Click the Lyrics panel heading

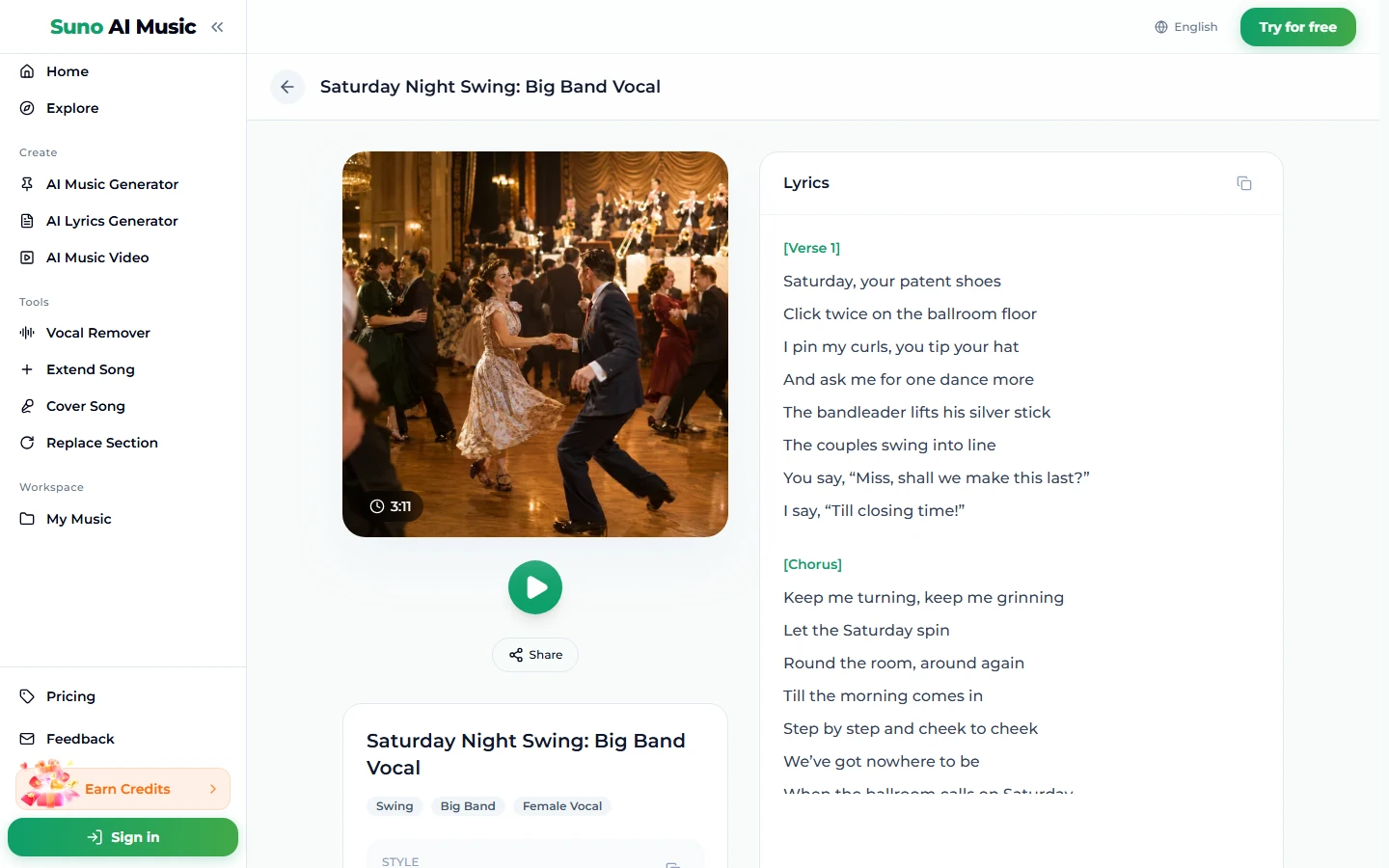click(806, 183)
